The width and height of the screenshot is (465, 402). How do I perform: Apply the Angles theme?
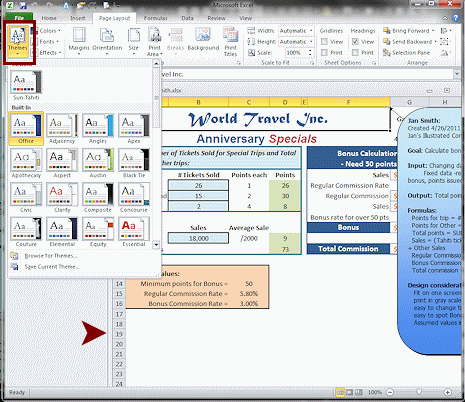[x=98, y=129]
